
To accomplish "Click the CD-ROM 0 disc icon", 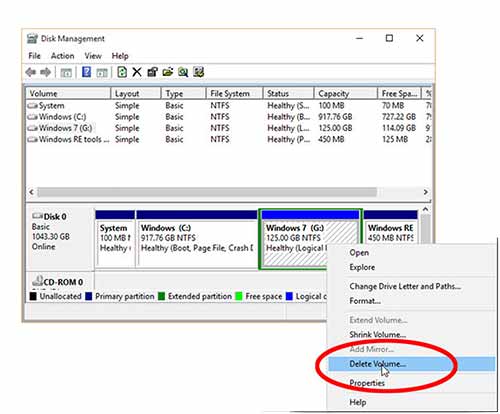I will (x=37, y=281).
